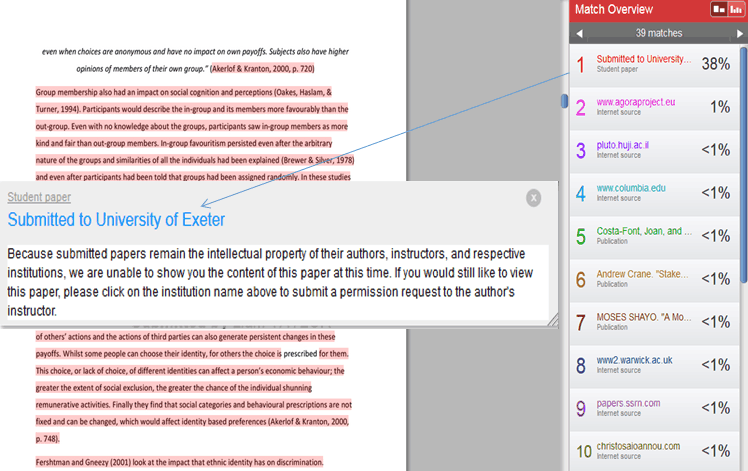Switch to Match Overview view icon
This screenshot has width=748, height=471.
click(x=717, y=9)
